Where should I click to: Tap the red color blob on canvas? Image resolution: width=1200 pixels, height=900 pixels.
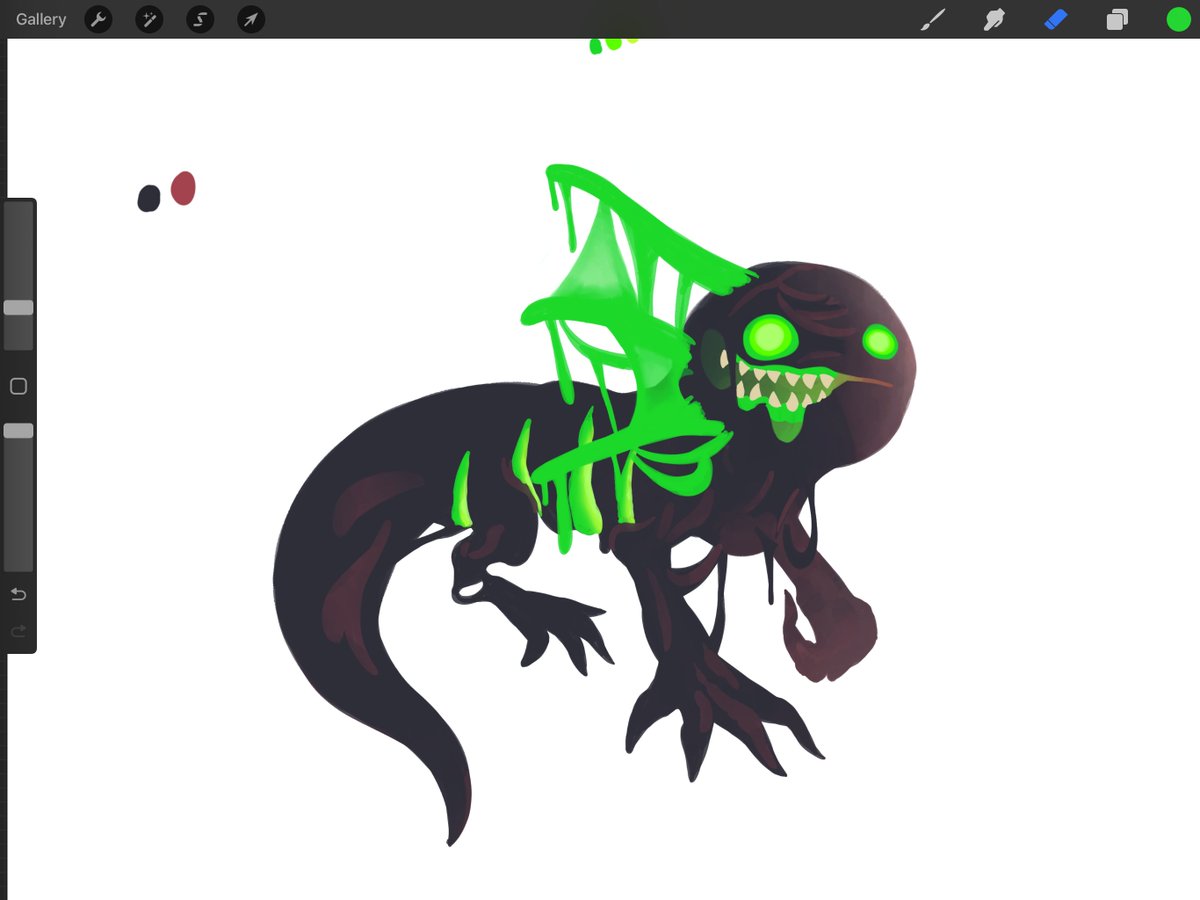click(x=183, y=188)
